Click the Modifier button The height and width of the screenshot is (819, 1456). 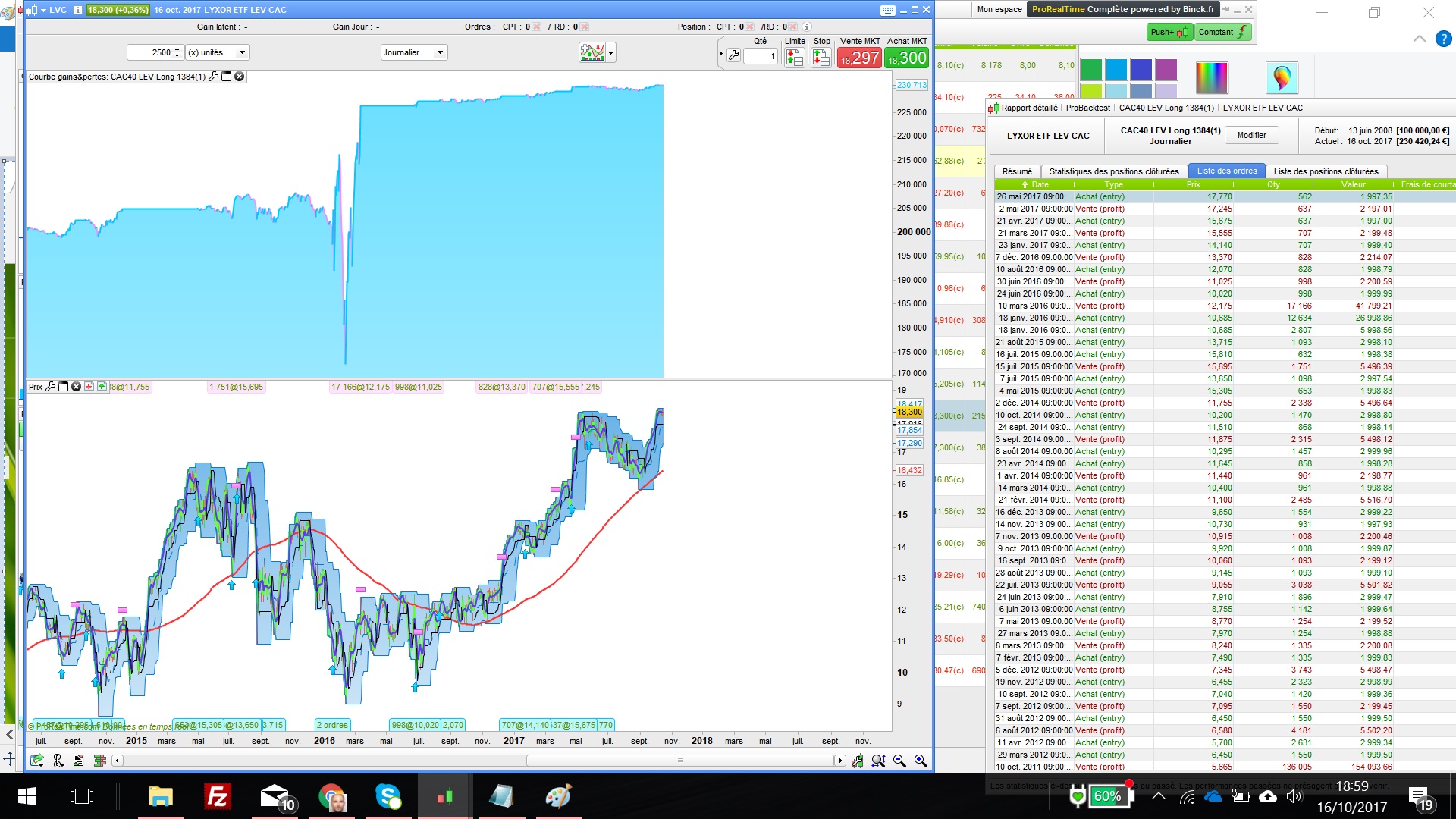point(1251,135)
